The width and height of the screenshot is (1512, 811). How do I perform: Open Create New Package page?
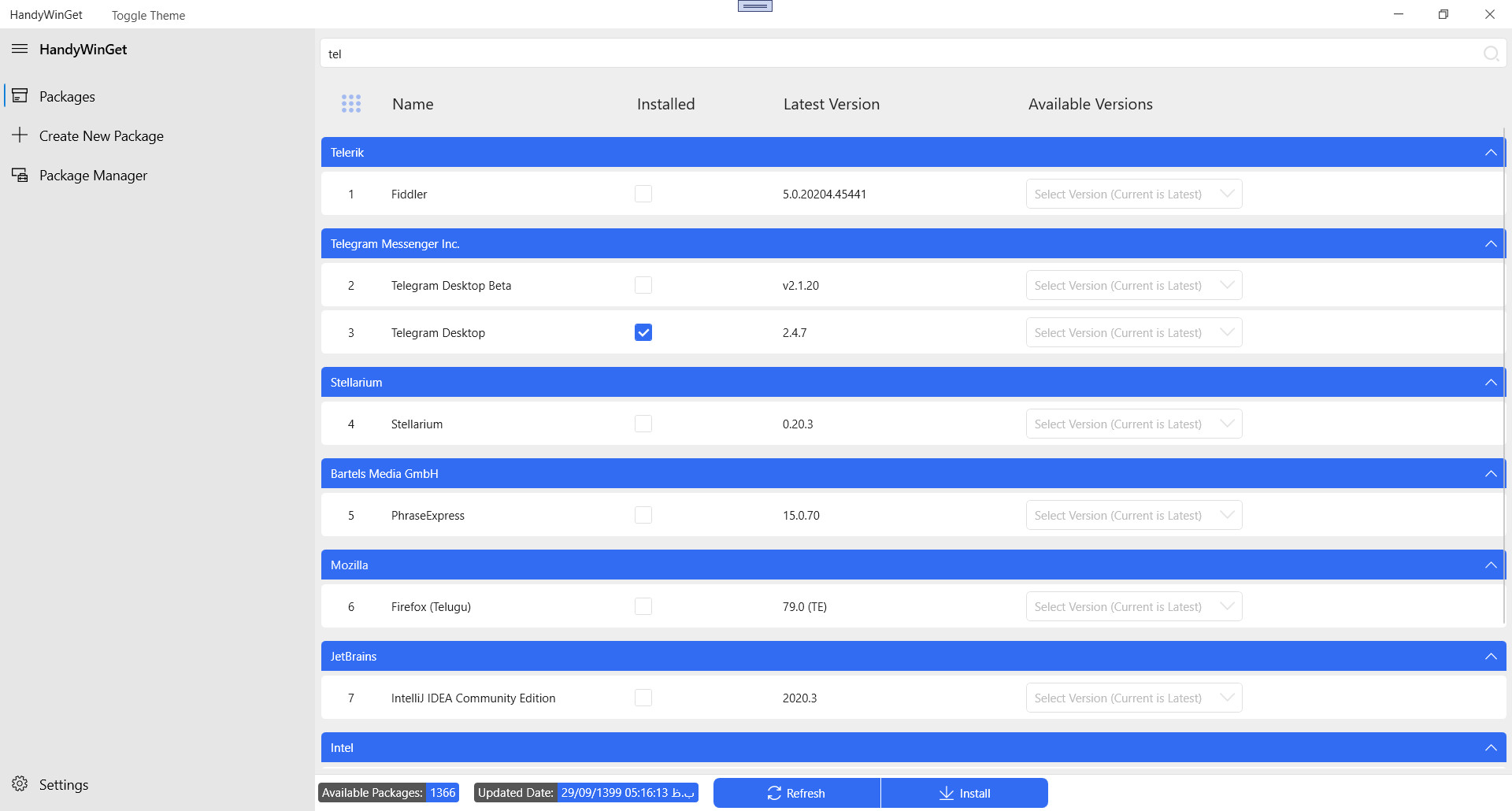point(157,135)
